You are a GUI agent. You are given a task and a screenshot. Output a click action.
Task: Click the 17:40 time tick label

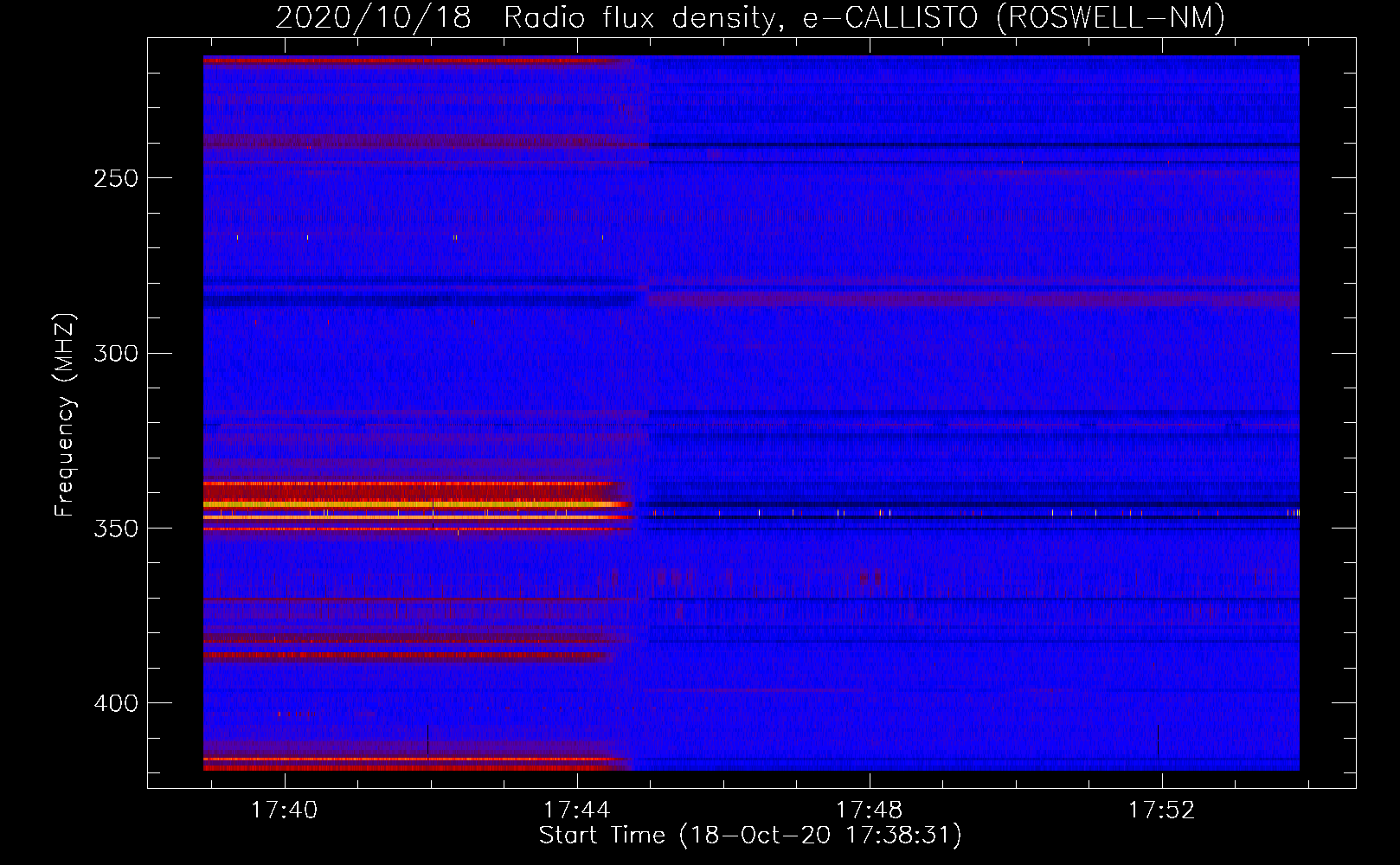coord(284,810)
